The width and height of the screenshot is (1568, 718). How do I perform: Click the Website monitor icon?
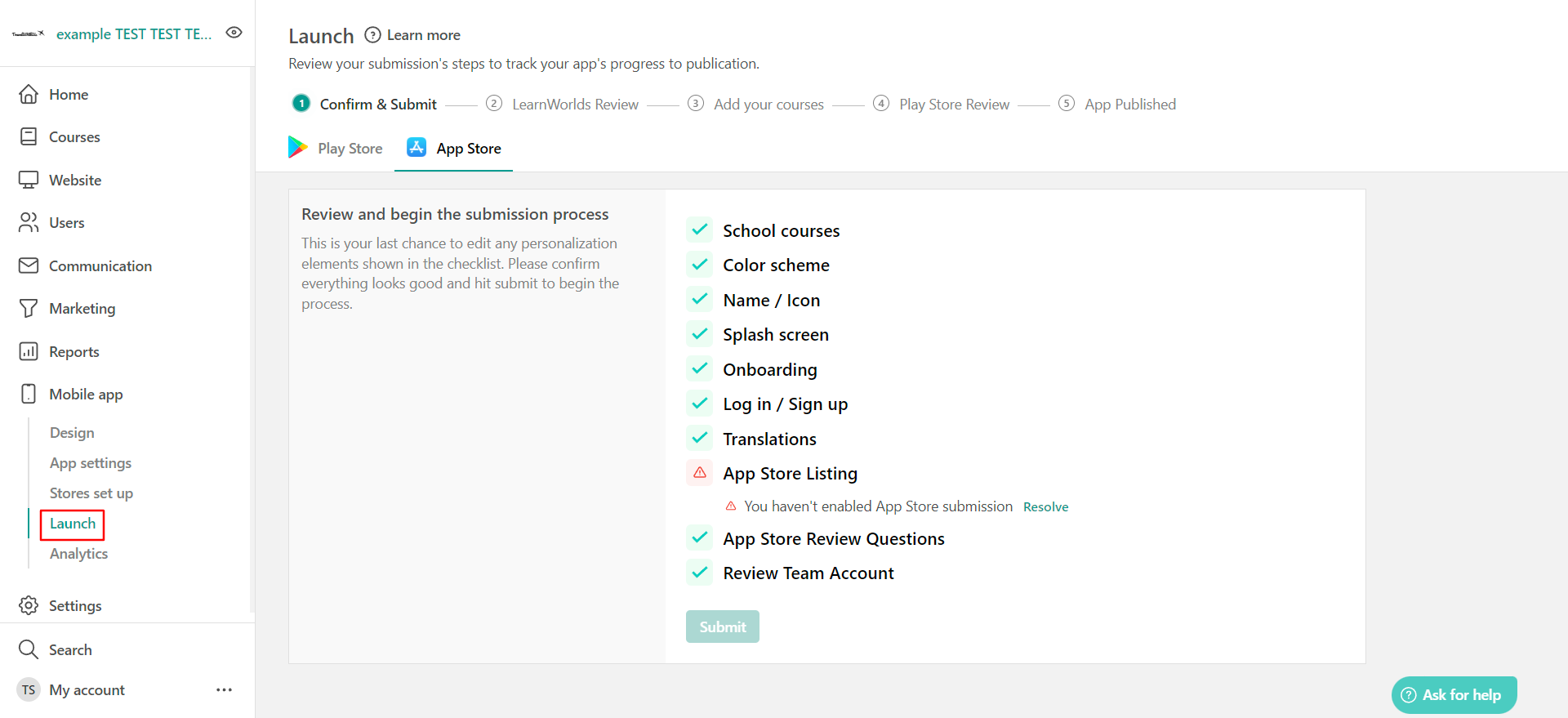(29, 180)
